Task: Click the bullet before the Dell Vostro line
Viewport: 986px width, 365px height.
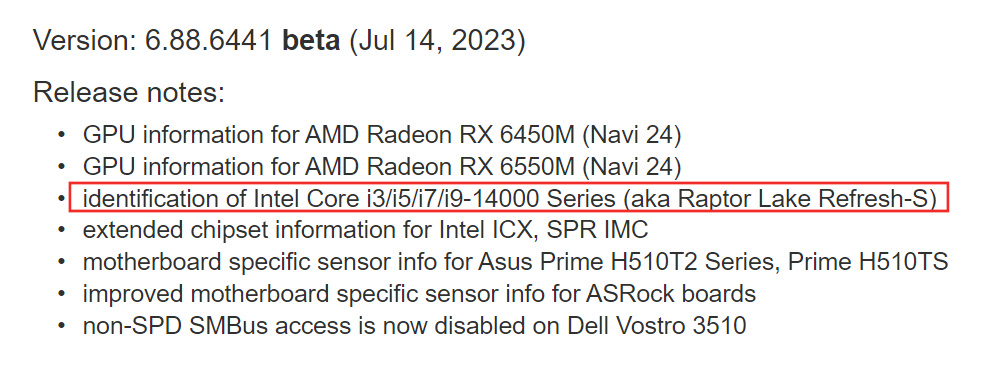Action: pyautogui.click(x=62, y=325)
